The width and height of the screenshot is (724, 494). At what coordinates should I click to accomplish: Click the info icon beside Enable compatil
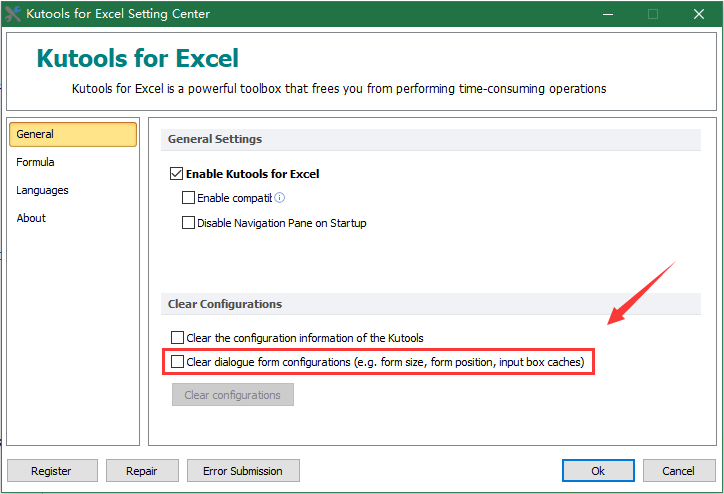pyautogui.click(x=280, y=198)
